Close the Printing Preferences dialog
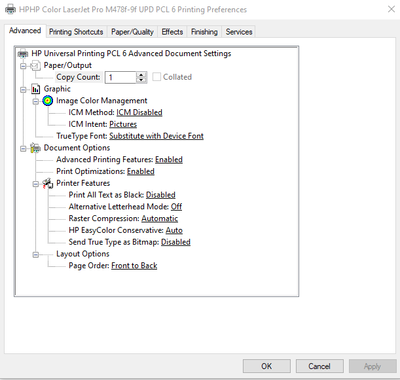 click(x=391, y=9)
